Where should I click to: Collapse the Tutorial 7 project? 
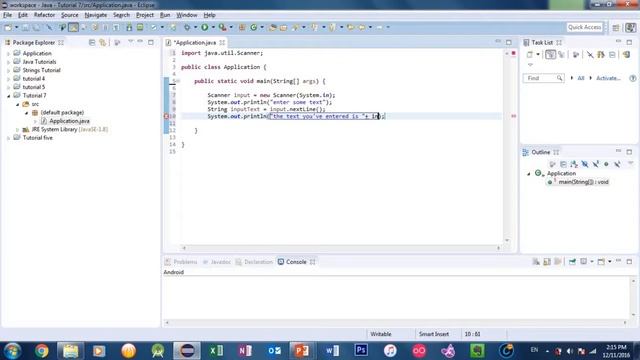(x=8, y=96)
